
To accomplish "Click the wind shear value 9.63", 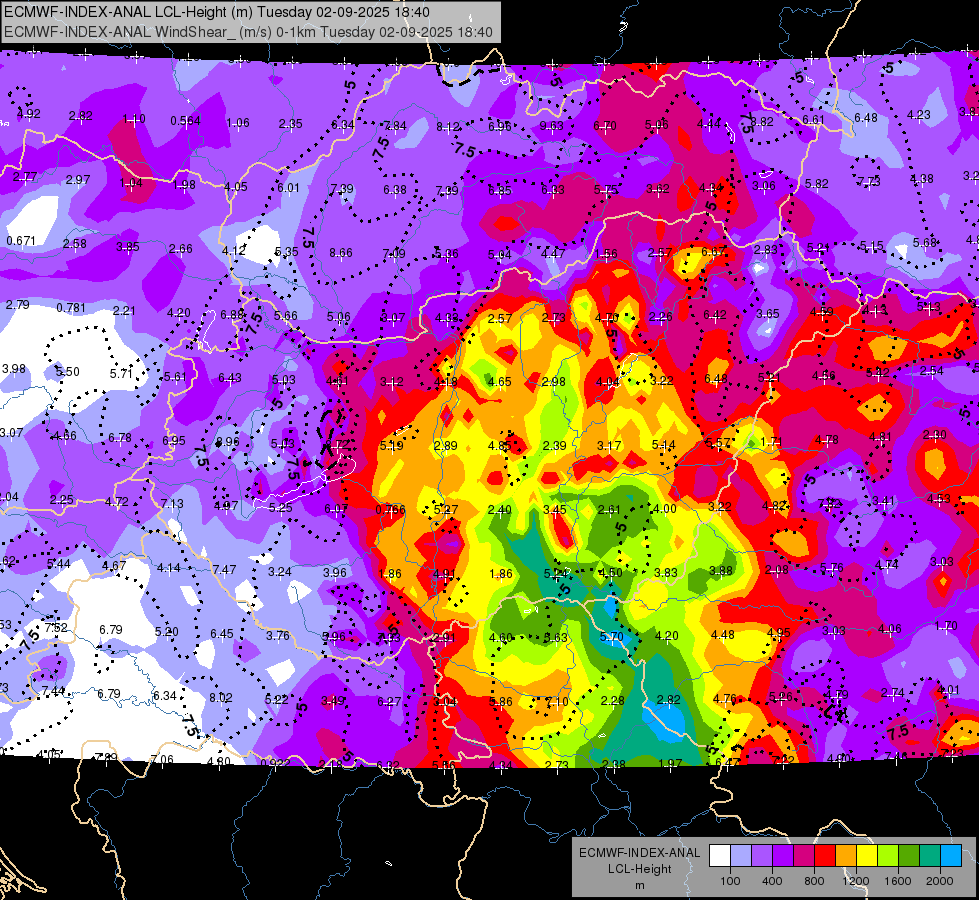I will coord(551,126).
